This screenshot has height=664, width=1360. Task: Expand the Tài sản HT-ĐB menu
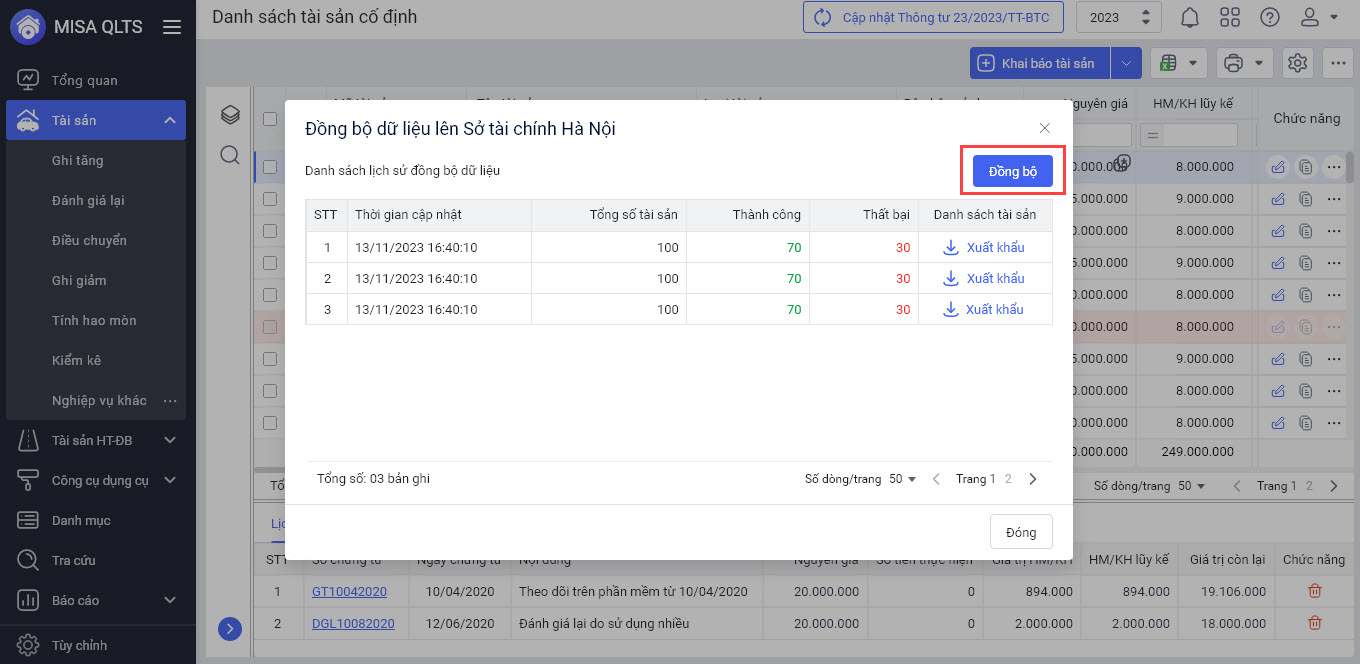169,440
